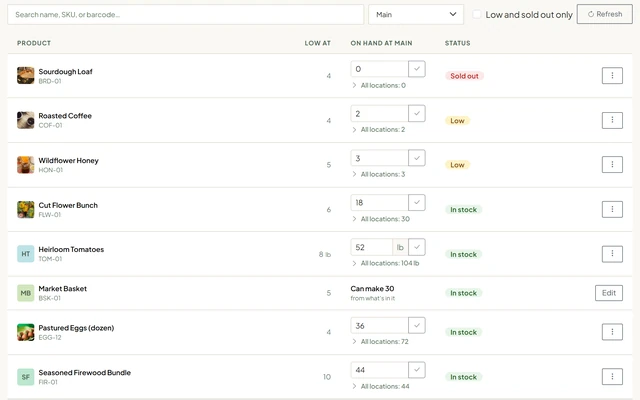Click the LOW AT column header
Image resolution: width=640 pixels, height=400 pixels.
tap(318, 43)
